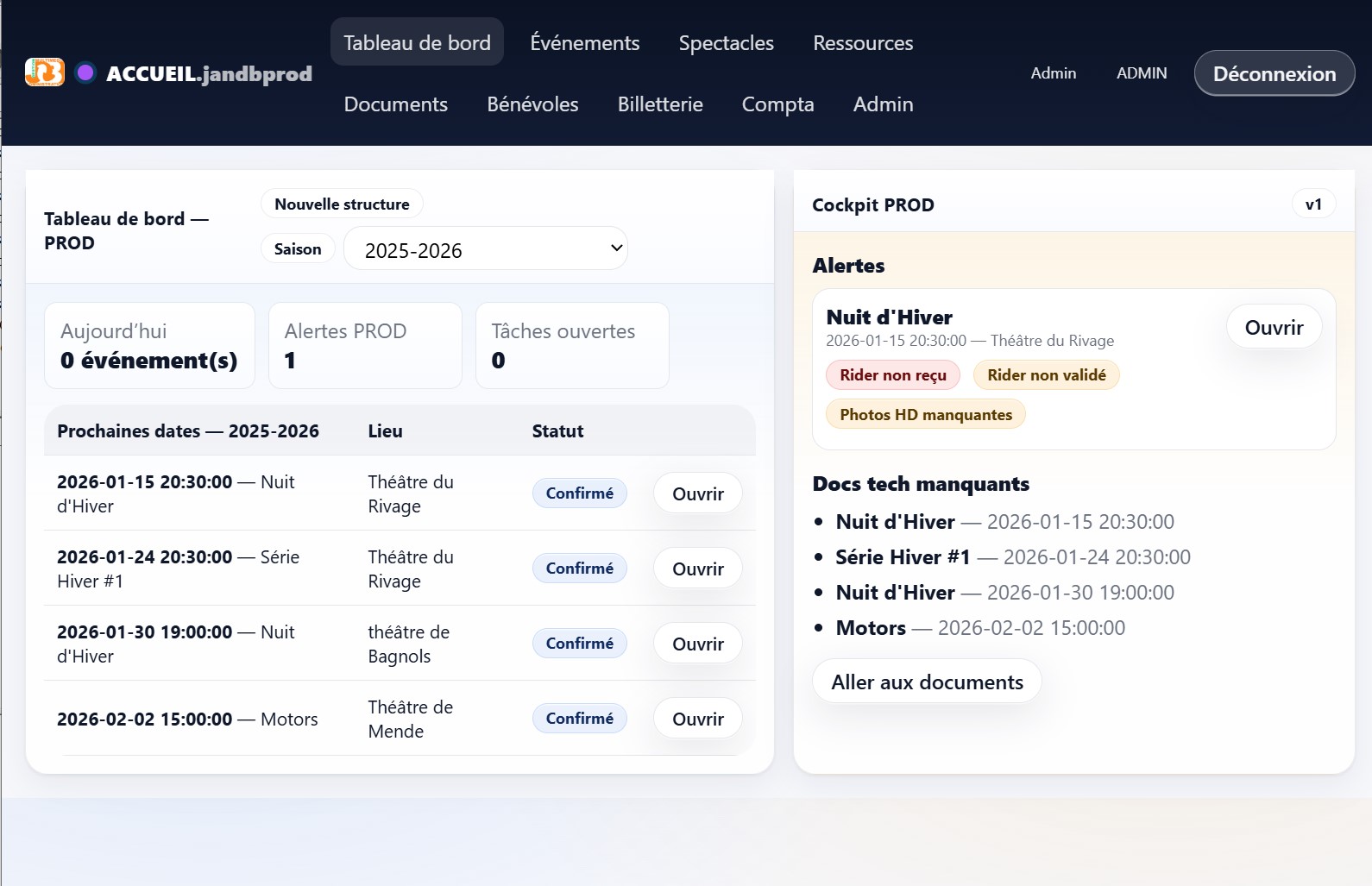This screenshot has width=1372, height=886.
Task: Select the Photos HD manquantes badge
Action: point(925,415)
